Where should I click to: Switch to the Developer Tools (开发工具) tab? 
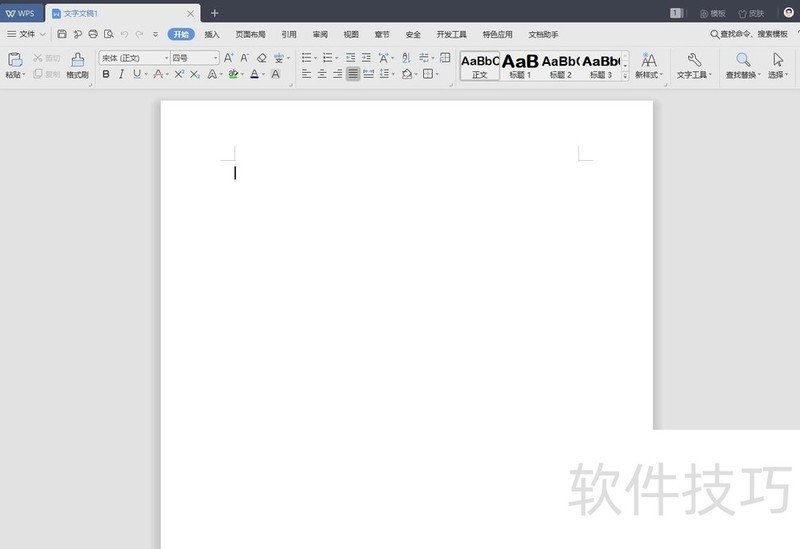[451, 34]
